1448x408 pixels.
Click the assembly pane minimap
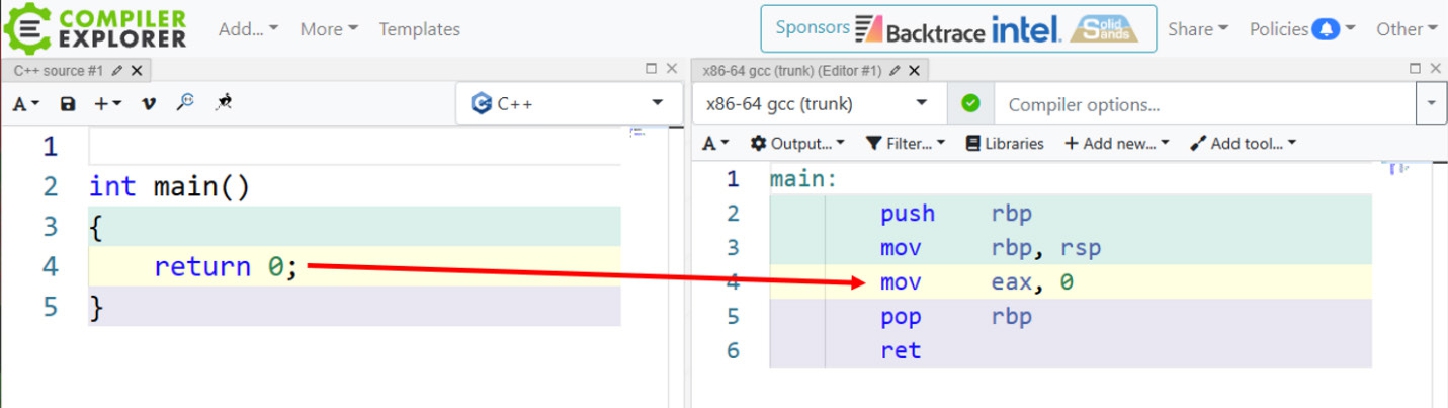1398,168
